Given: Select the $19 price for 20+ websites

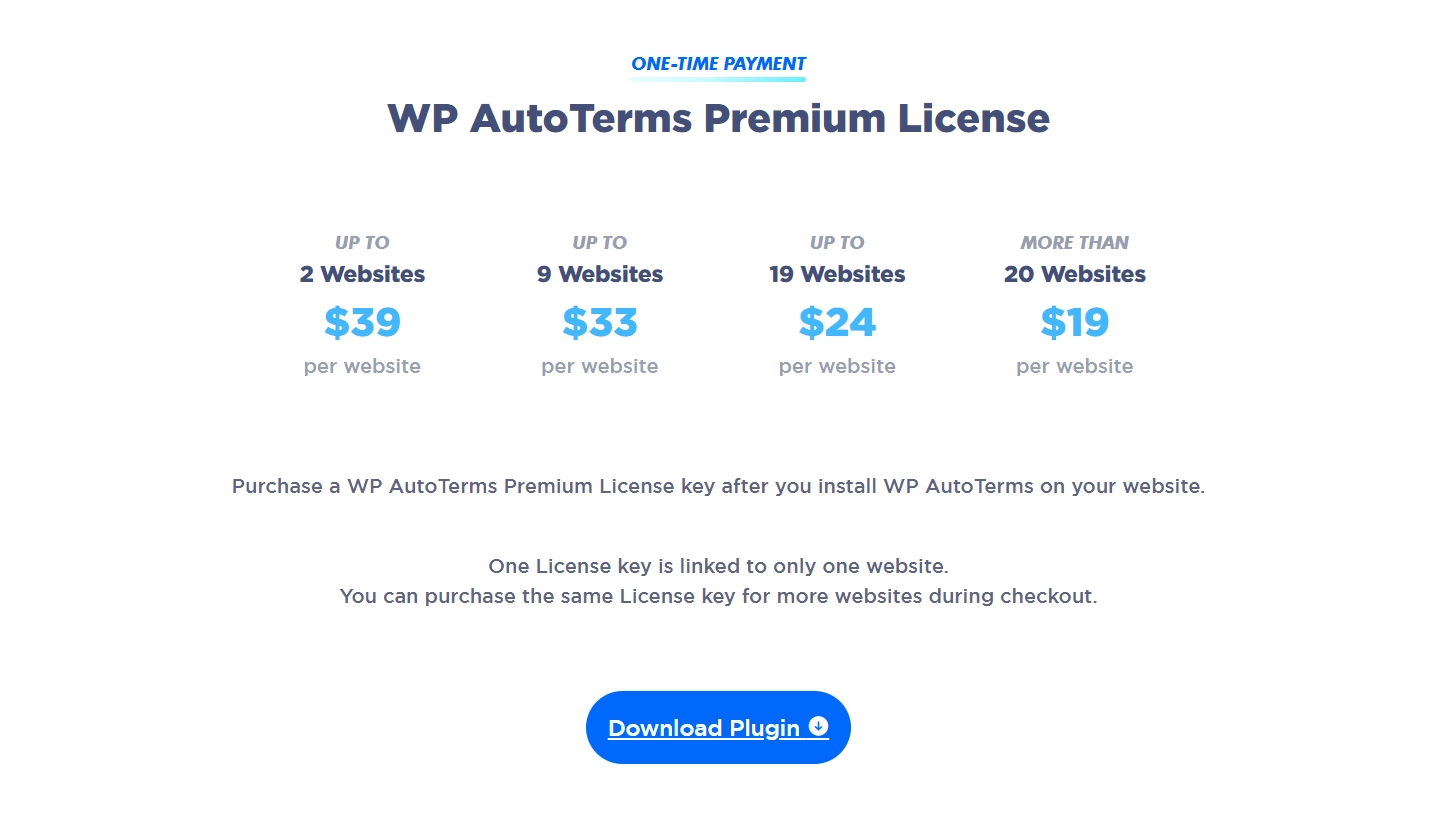Looking at the screenshot, I should (1074, 322).
